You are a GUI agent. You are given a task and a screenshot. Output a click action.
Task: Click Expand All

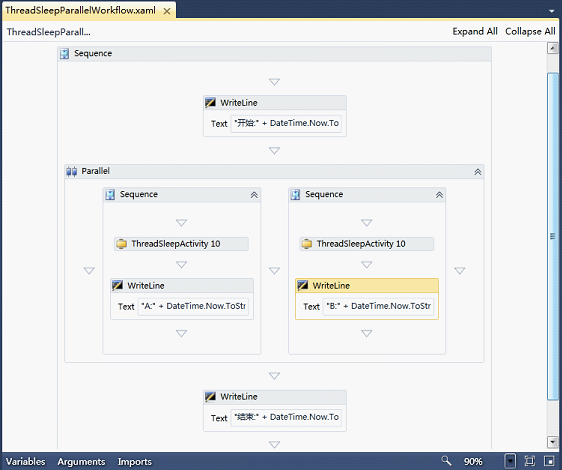[475, 32]
